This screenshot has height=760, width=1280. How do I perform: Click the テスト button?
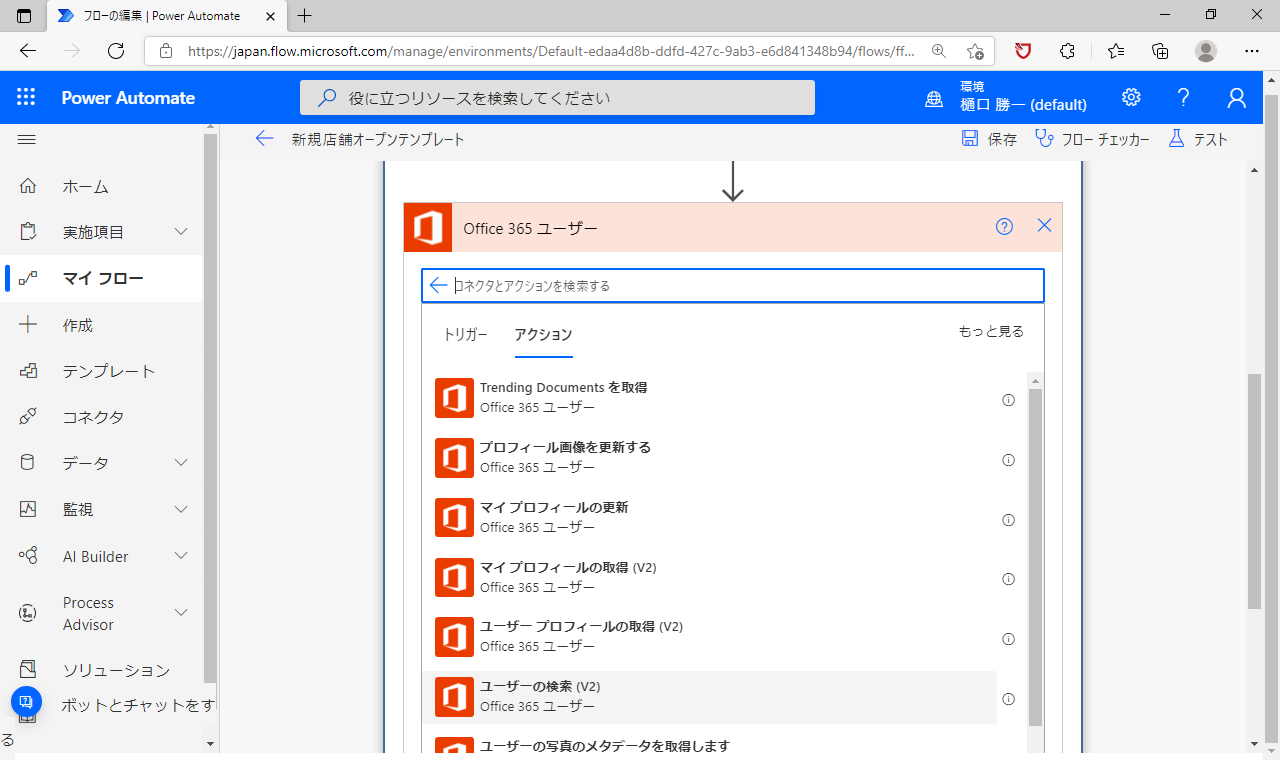point(1197,139)
